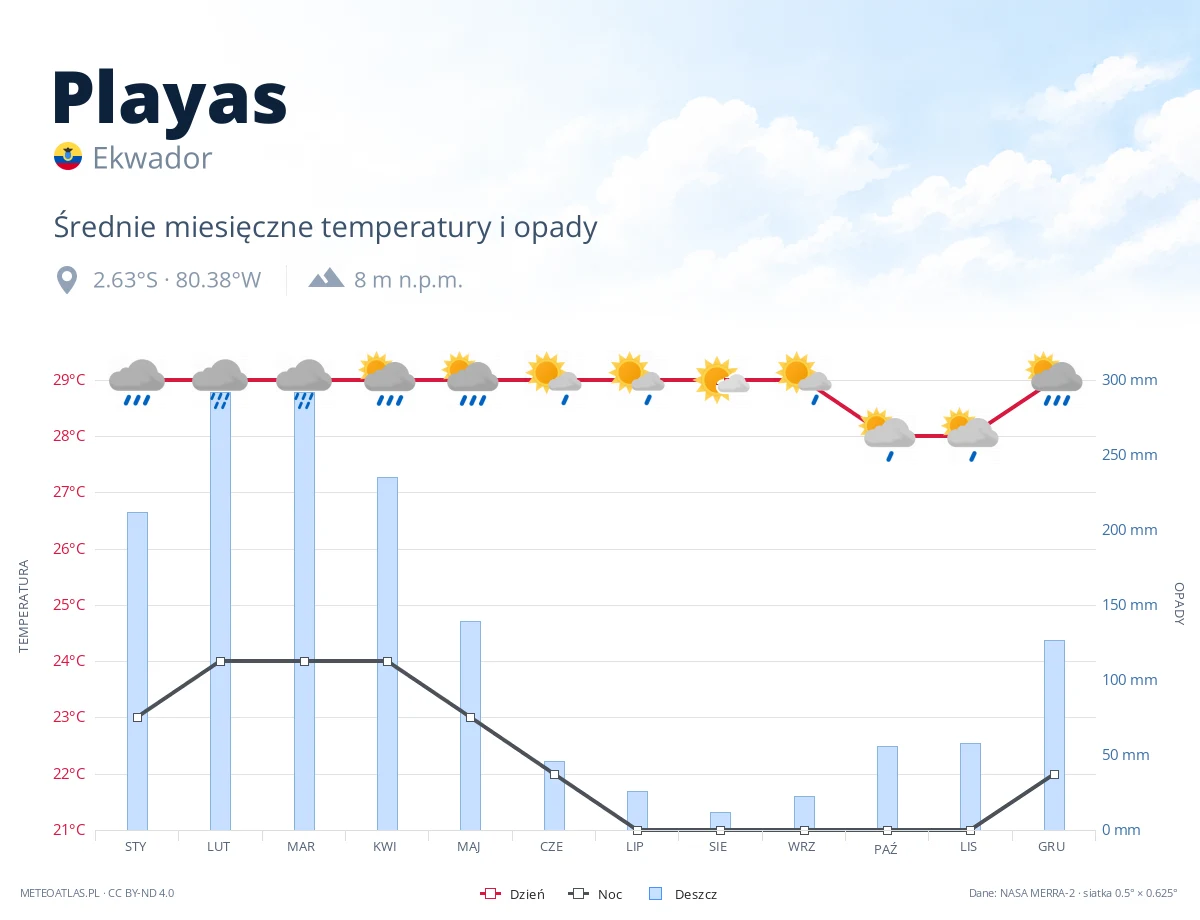Click the 300 mm rainfall axis label

(x=1129, y=380)
